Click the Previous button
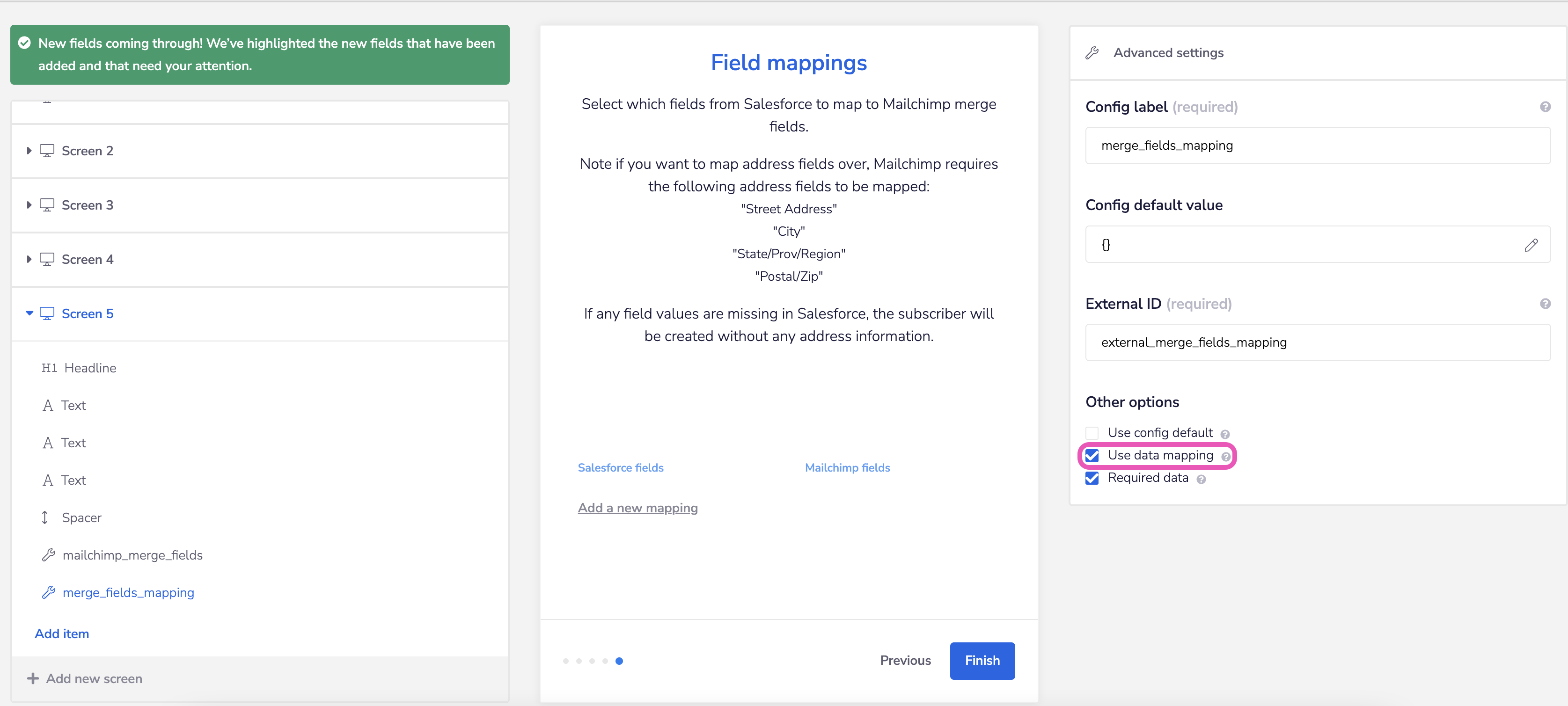Image resolution: width=1568 pixels, height=706 pixels. pyautogui.click(x=905, y=660)
